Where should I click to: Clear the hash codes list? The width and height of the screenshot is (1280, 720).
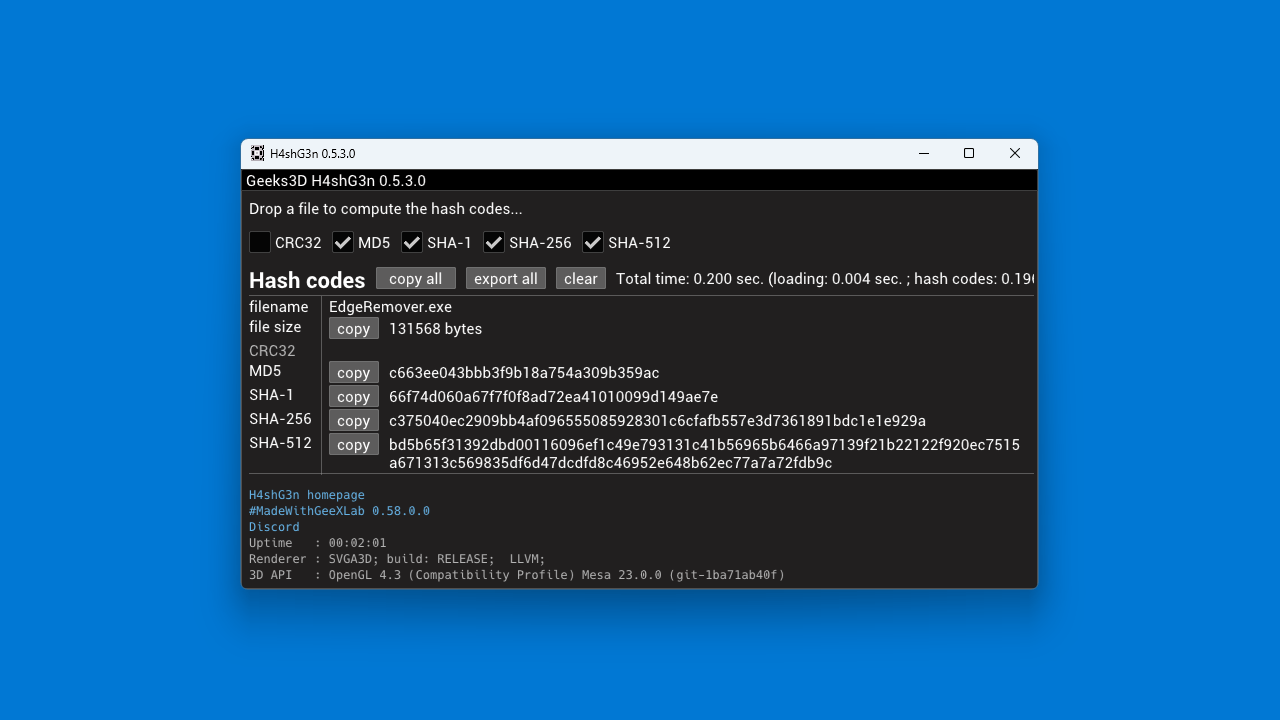[581, 278]
